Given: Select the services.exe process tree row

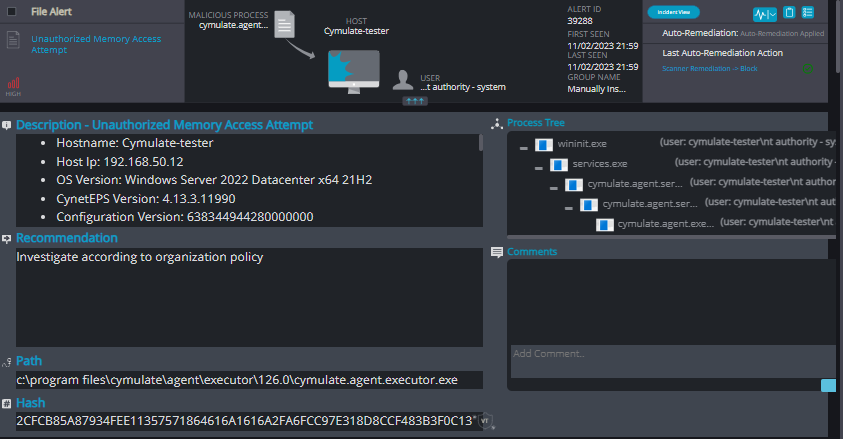Looking at the screenshot, I should click(x=599, y=164).
